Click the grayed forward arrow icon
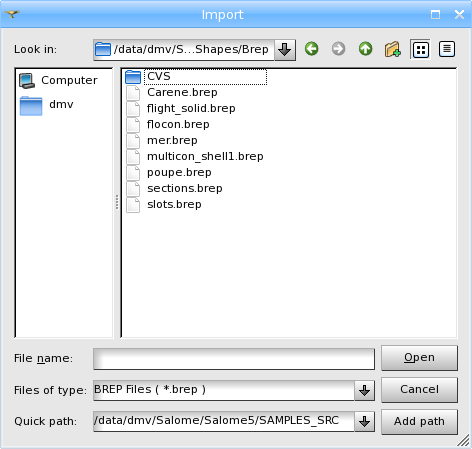Screen dimensions: 472x449 pos(338,49)
